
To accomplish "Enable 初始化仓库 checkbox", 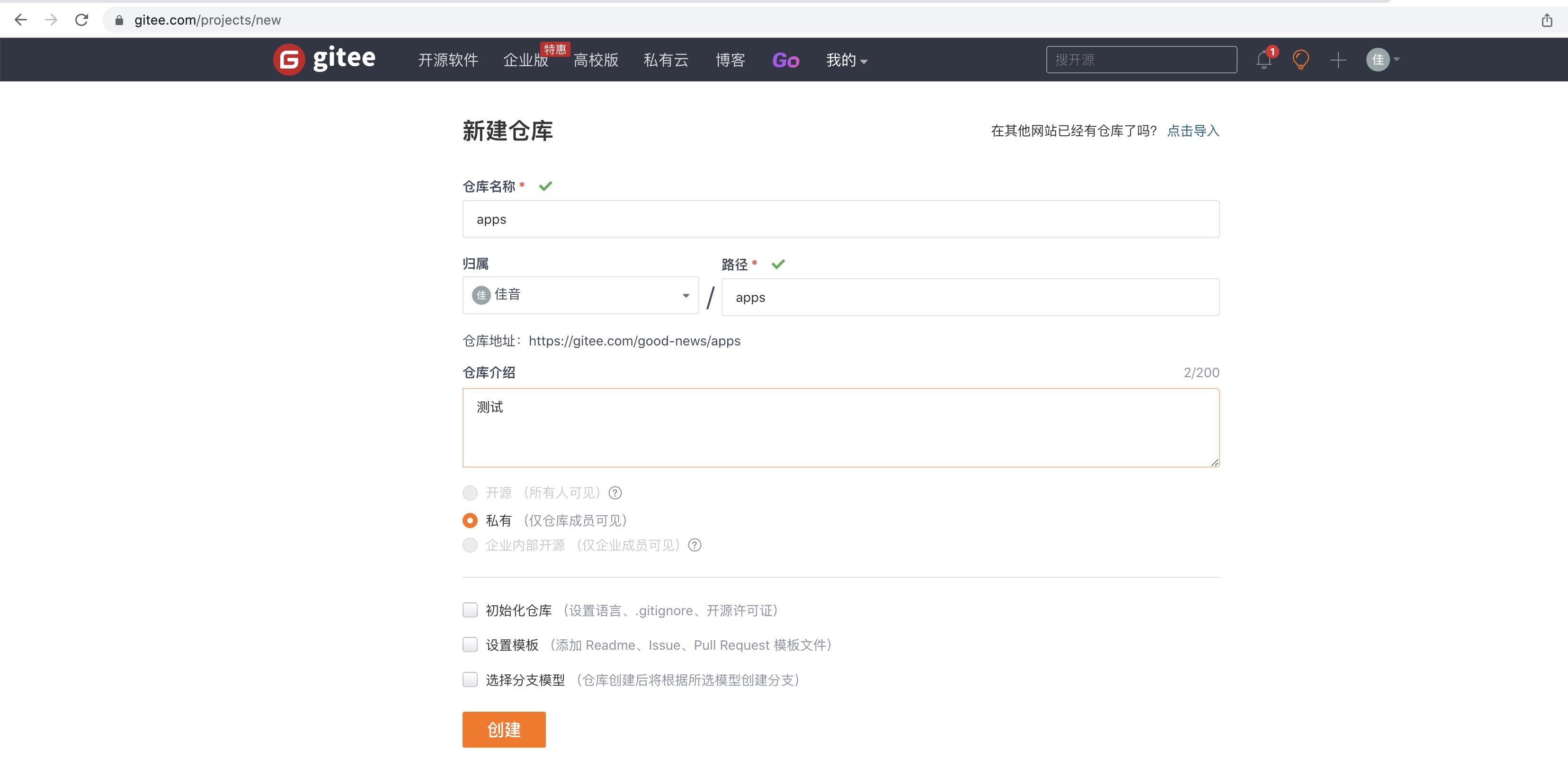I will tap(470, 610).
